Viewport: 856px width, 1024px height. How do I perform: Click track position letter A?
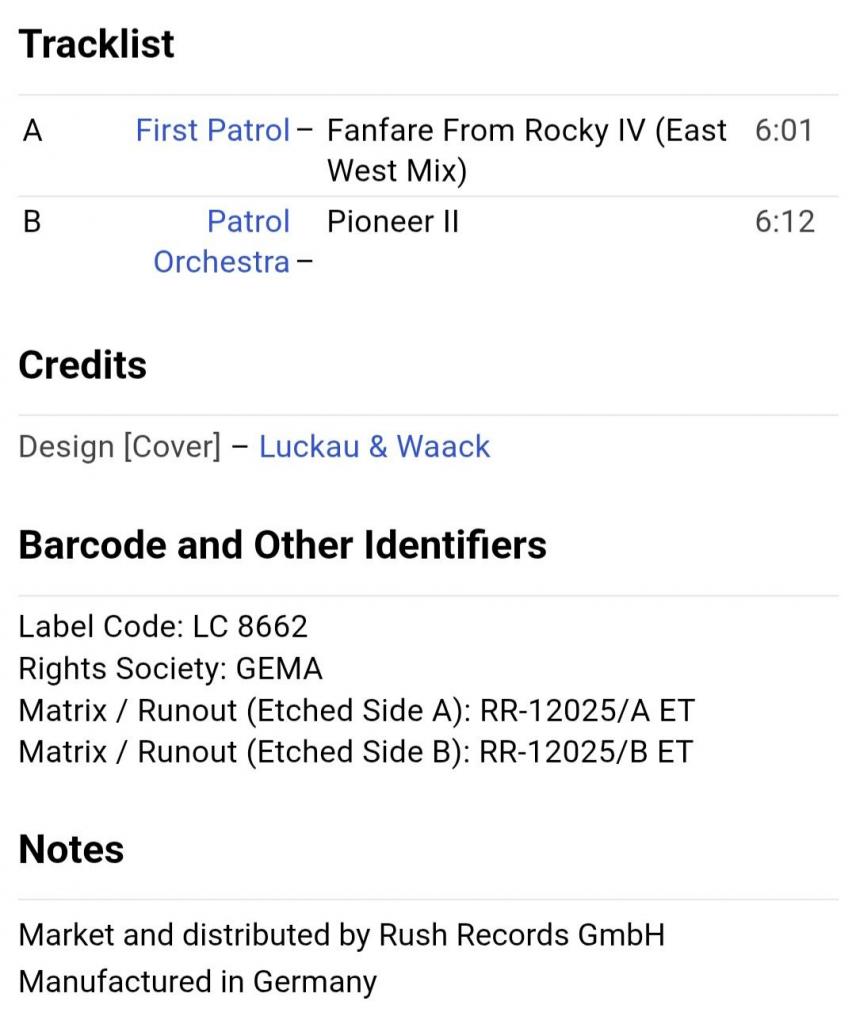33,130
